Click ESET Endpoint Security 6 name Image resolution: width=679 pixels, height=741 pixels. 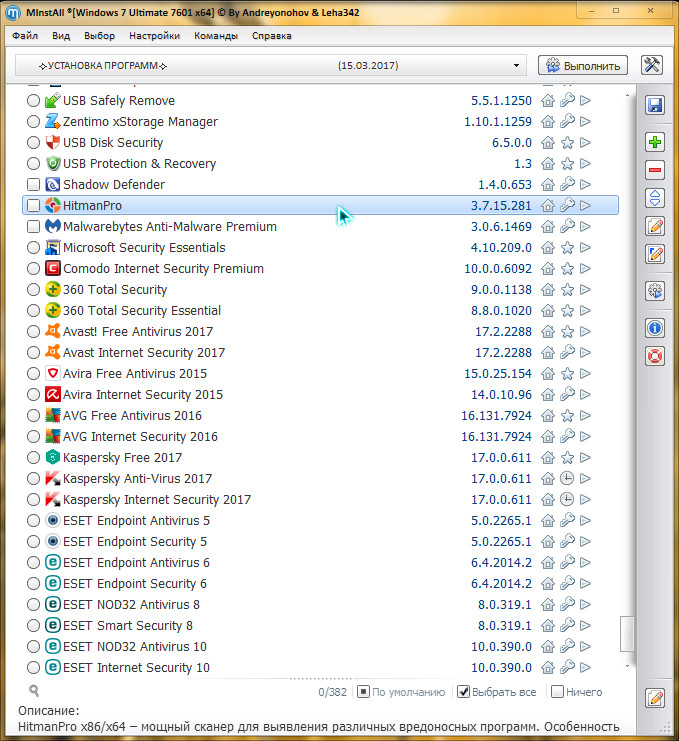(x=135, y=584)
